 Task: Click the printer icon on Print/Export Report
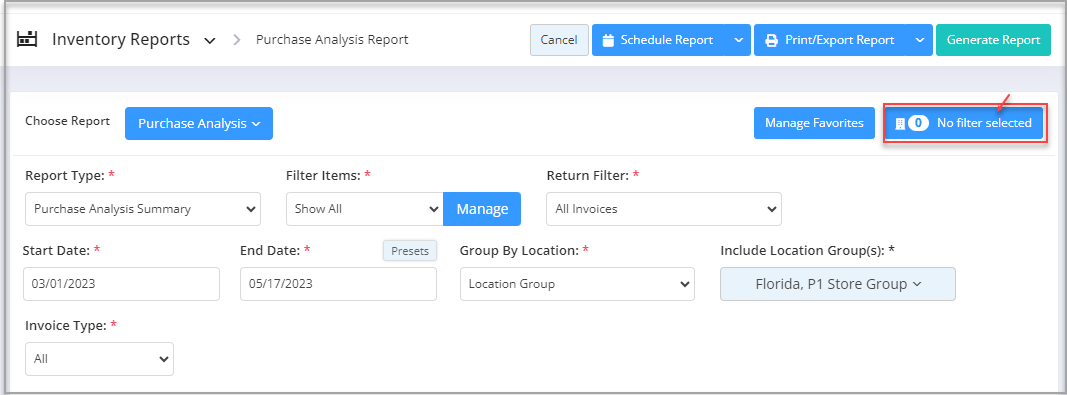(771, 40)
